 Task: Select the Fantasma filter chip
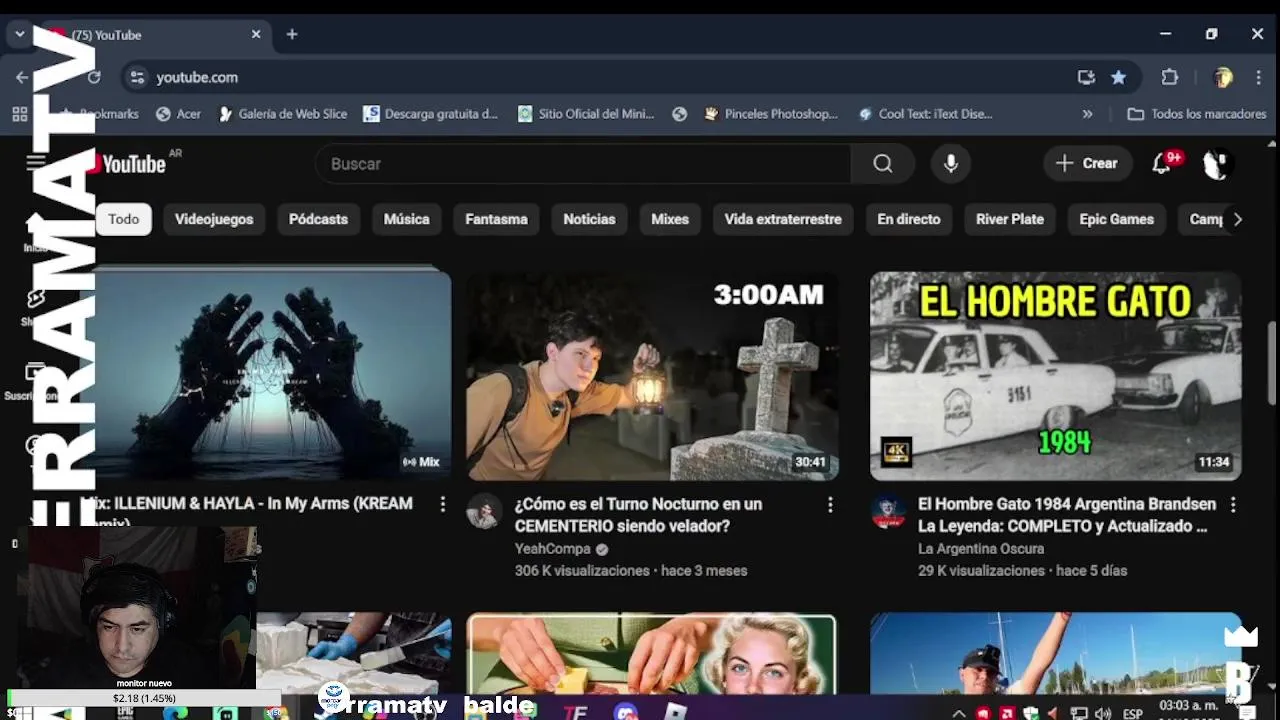(x=496, y=219)
